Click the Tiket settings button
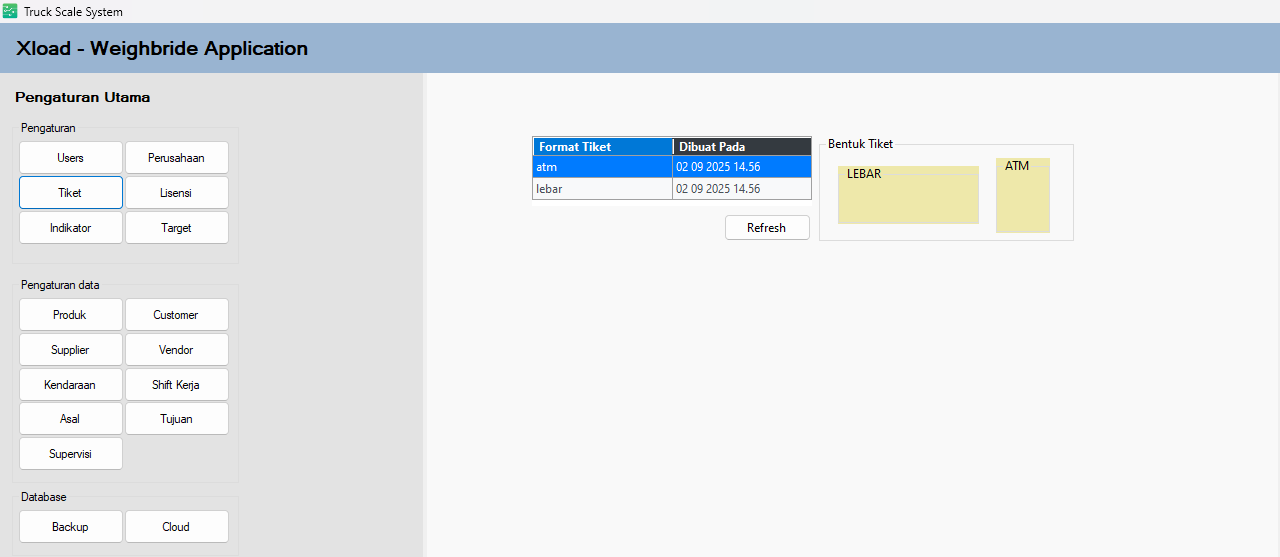Viewport: 1280px width, 557px height. pos(71,193)
